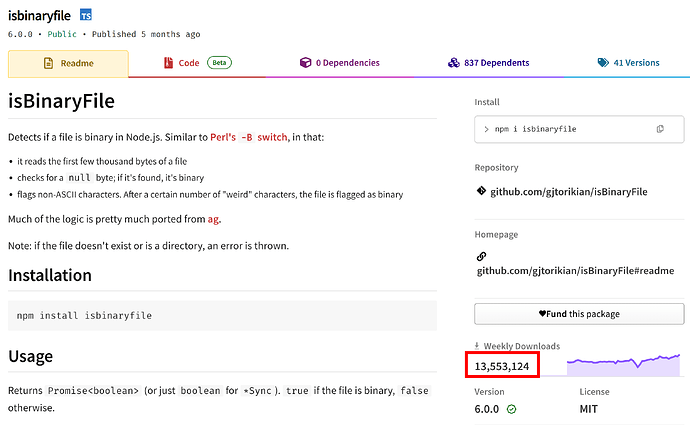
Task: Click the Fund this package button
Action: 579,314
